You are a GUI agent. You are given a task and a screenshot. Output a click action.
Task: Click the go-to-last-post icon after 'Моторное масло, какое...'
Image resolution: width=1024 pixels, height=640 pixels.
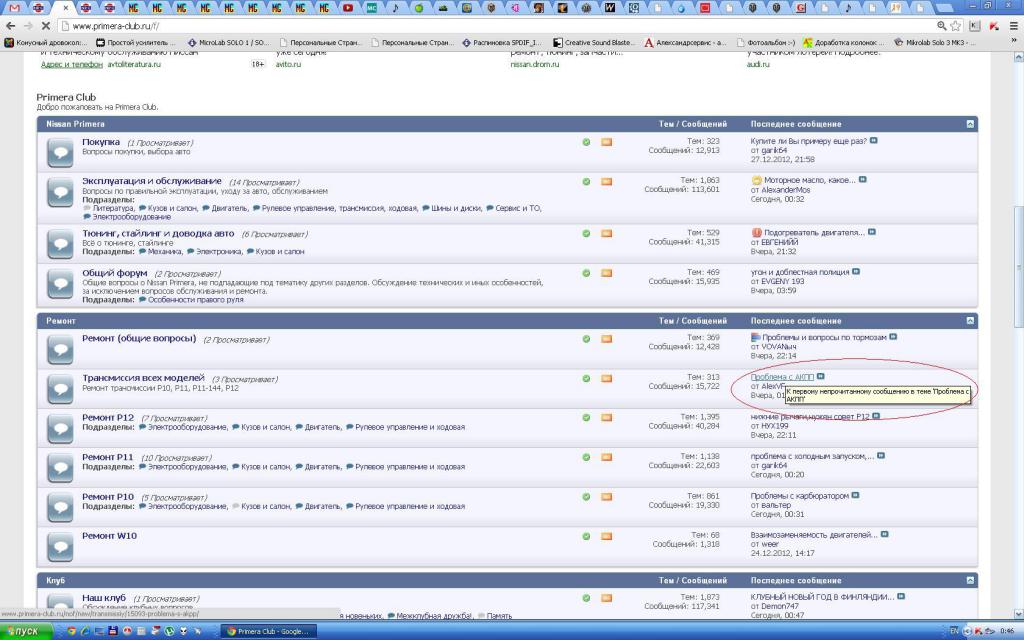[863, 180]
